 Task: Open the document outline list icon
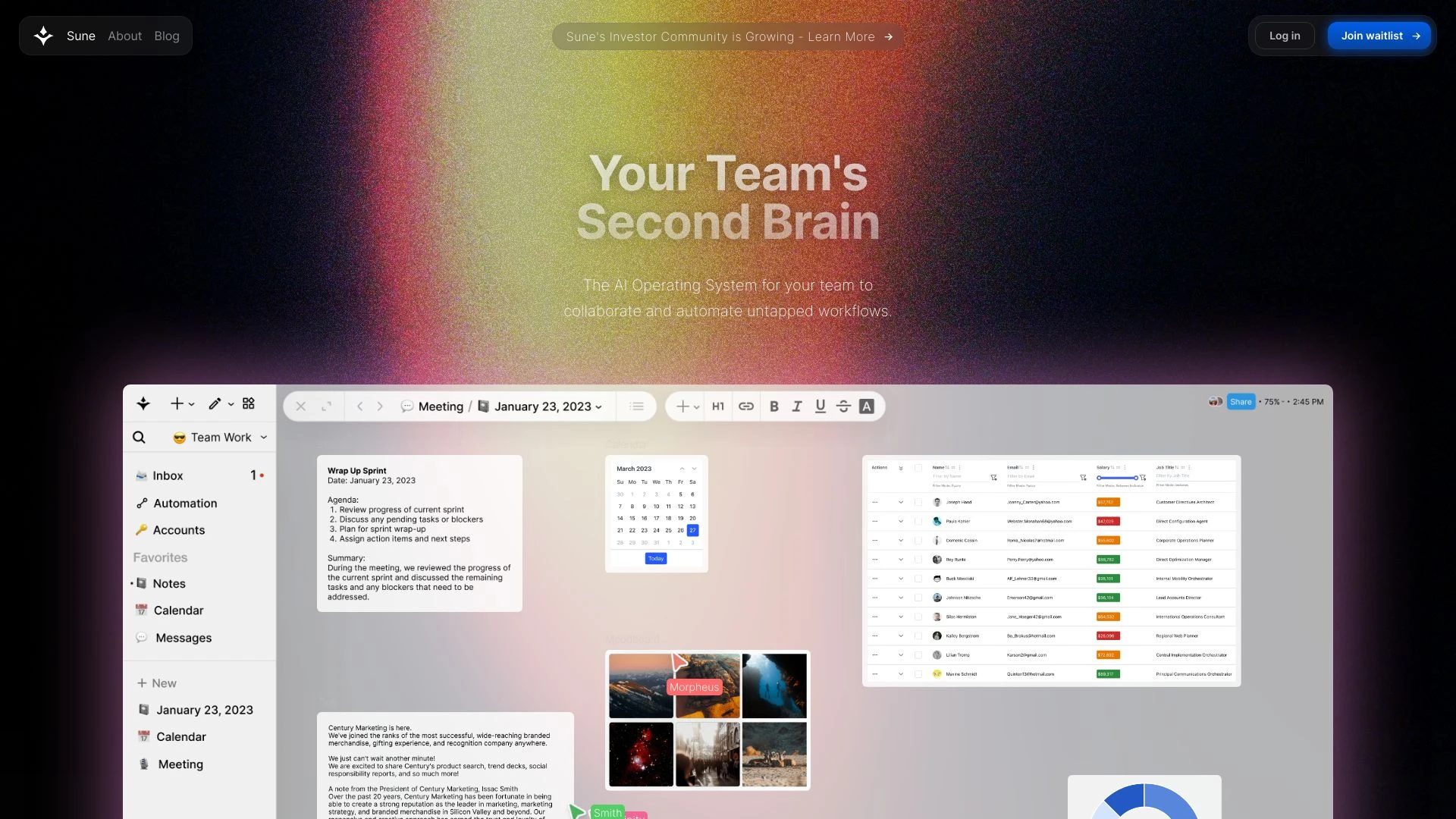click(637, 406)
